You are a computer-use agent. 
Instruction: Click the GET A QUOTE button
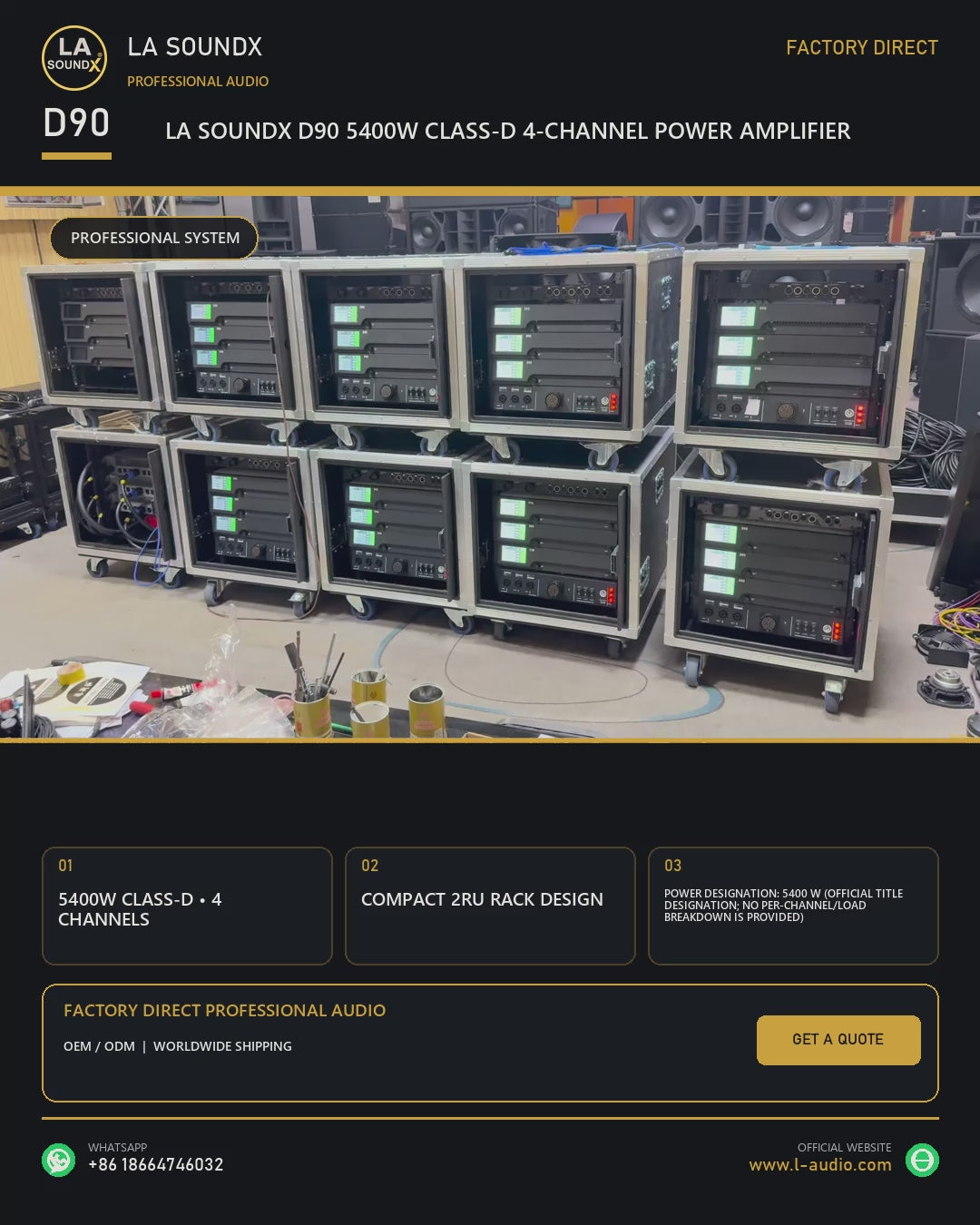click(x=838, y=1040)
